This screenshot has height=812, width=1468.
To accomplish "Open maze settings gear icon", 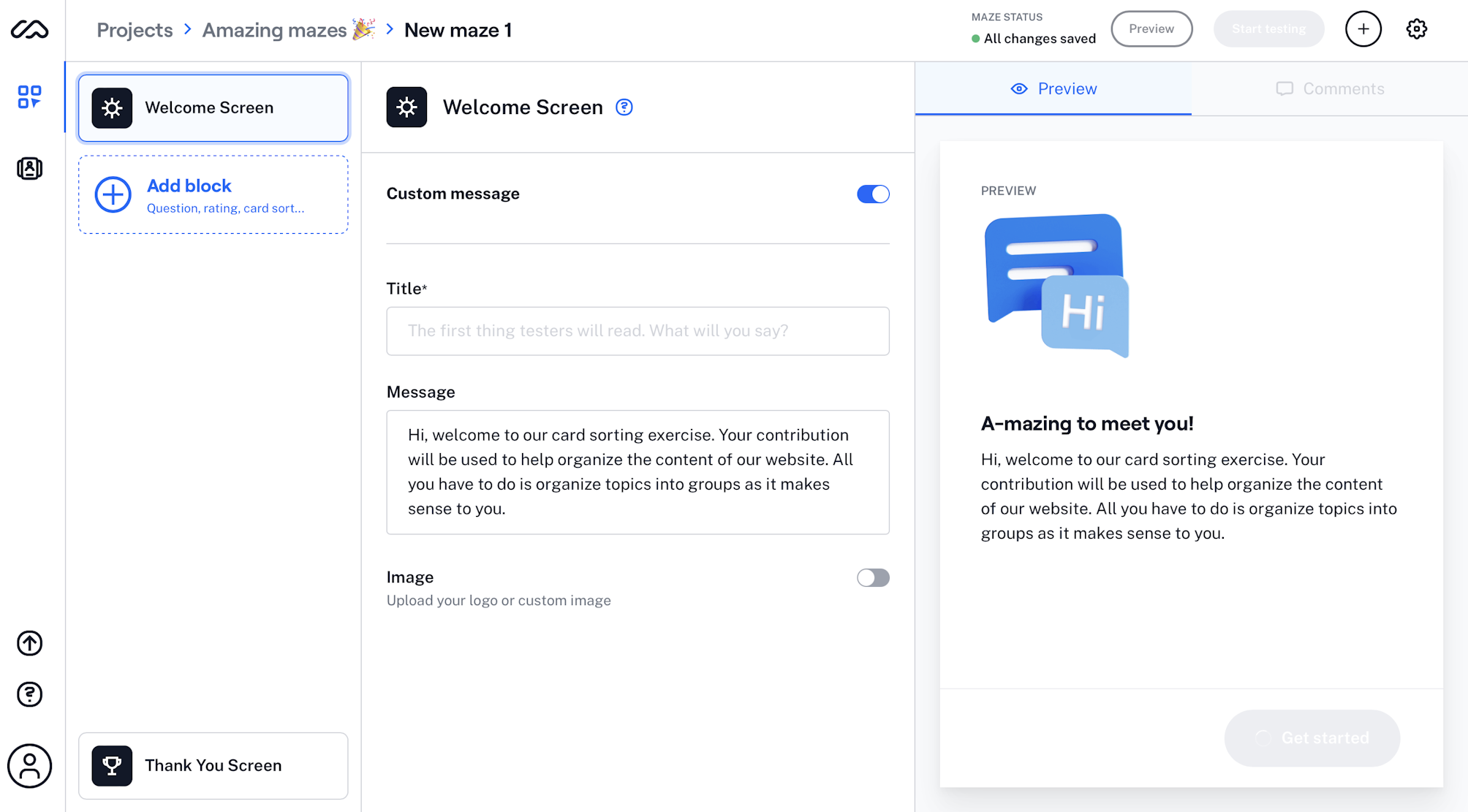I will (x=1416, y=29).
